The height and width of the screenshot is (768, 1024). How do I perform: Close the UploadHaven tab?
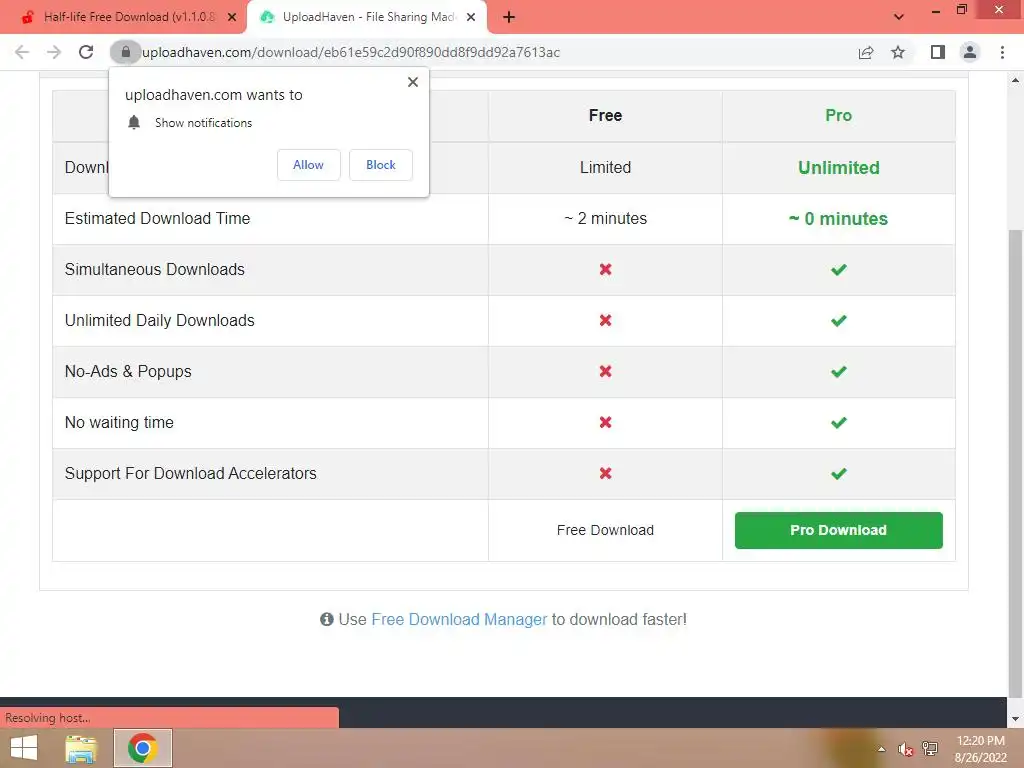[470, 17]
